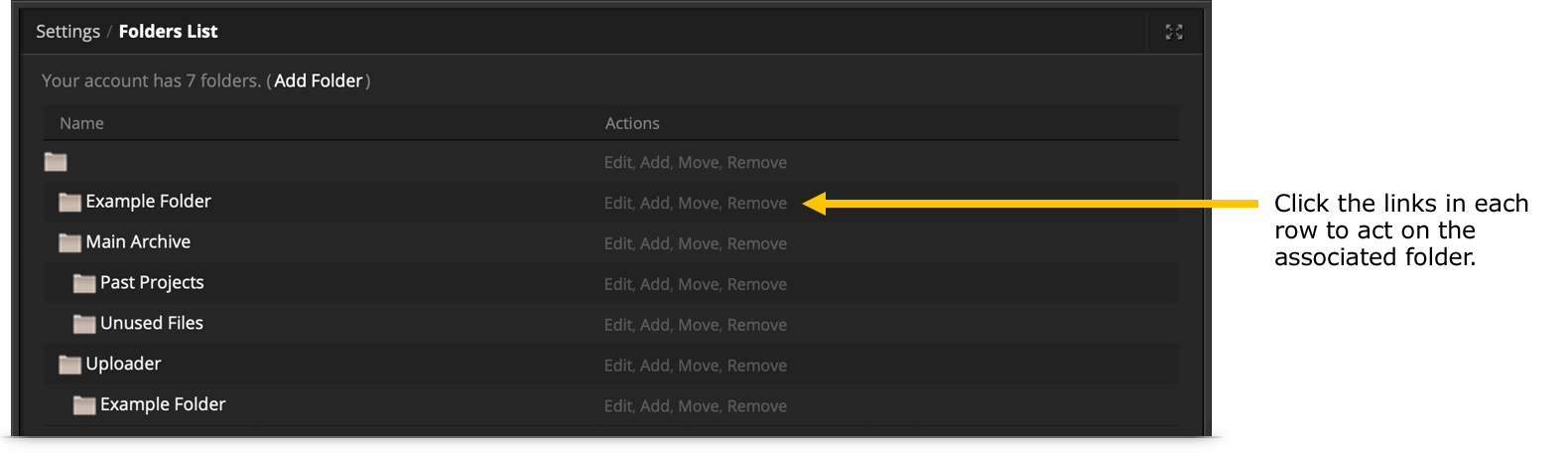This screenshot has width=1568, height=455.
Task: Click the Main Archive folder icon
Action: (69, 242)
